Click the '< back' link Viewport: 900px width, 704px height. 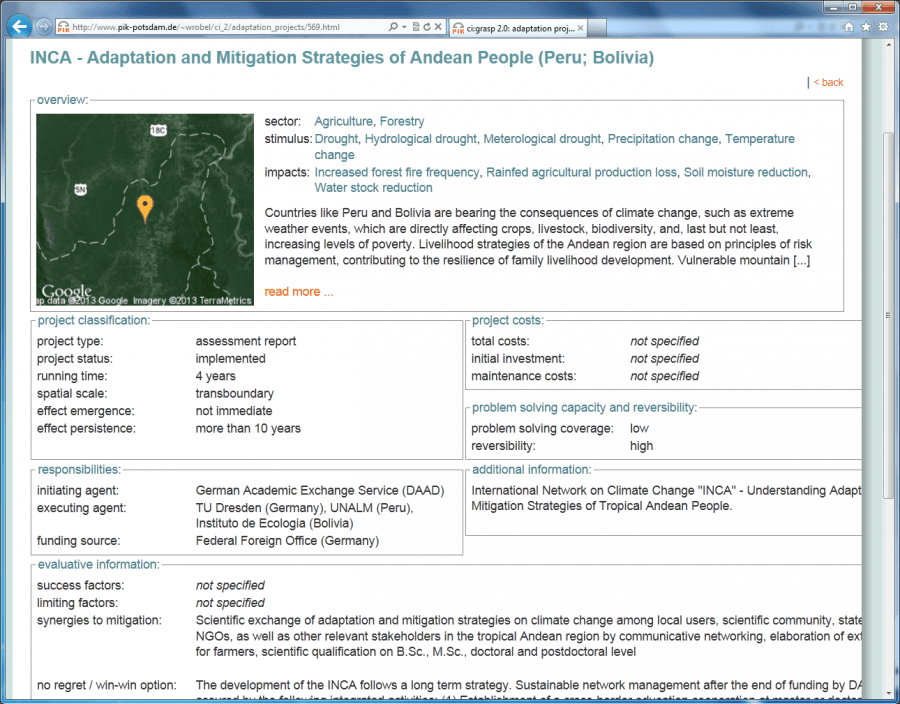click(x=828, y=82)
